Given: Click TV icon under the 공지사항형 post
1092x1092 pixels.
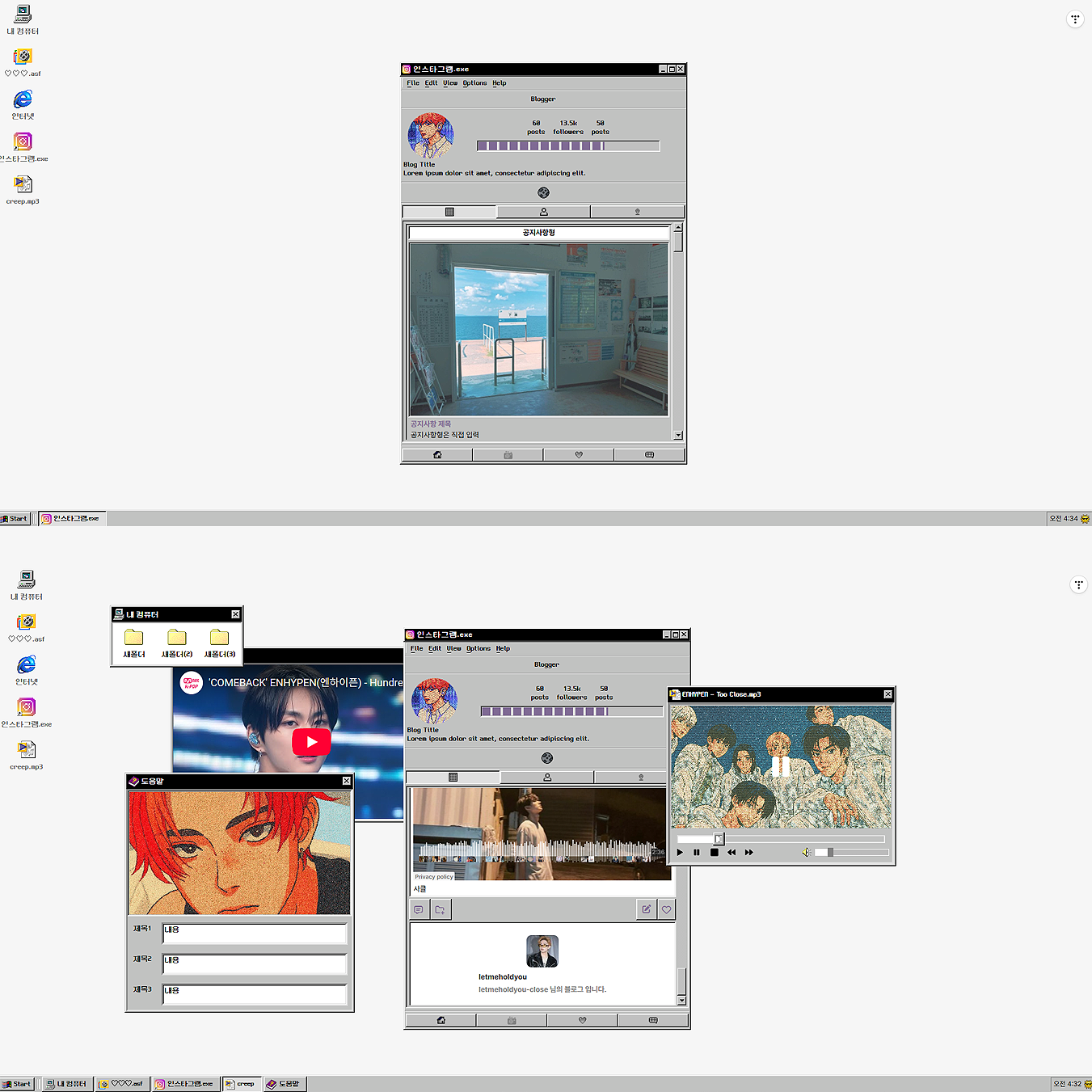Looking at the screenshot, I should click(508, 455).
